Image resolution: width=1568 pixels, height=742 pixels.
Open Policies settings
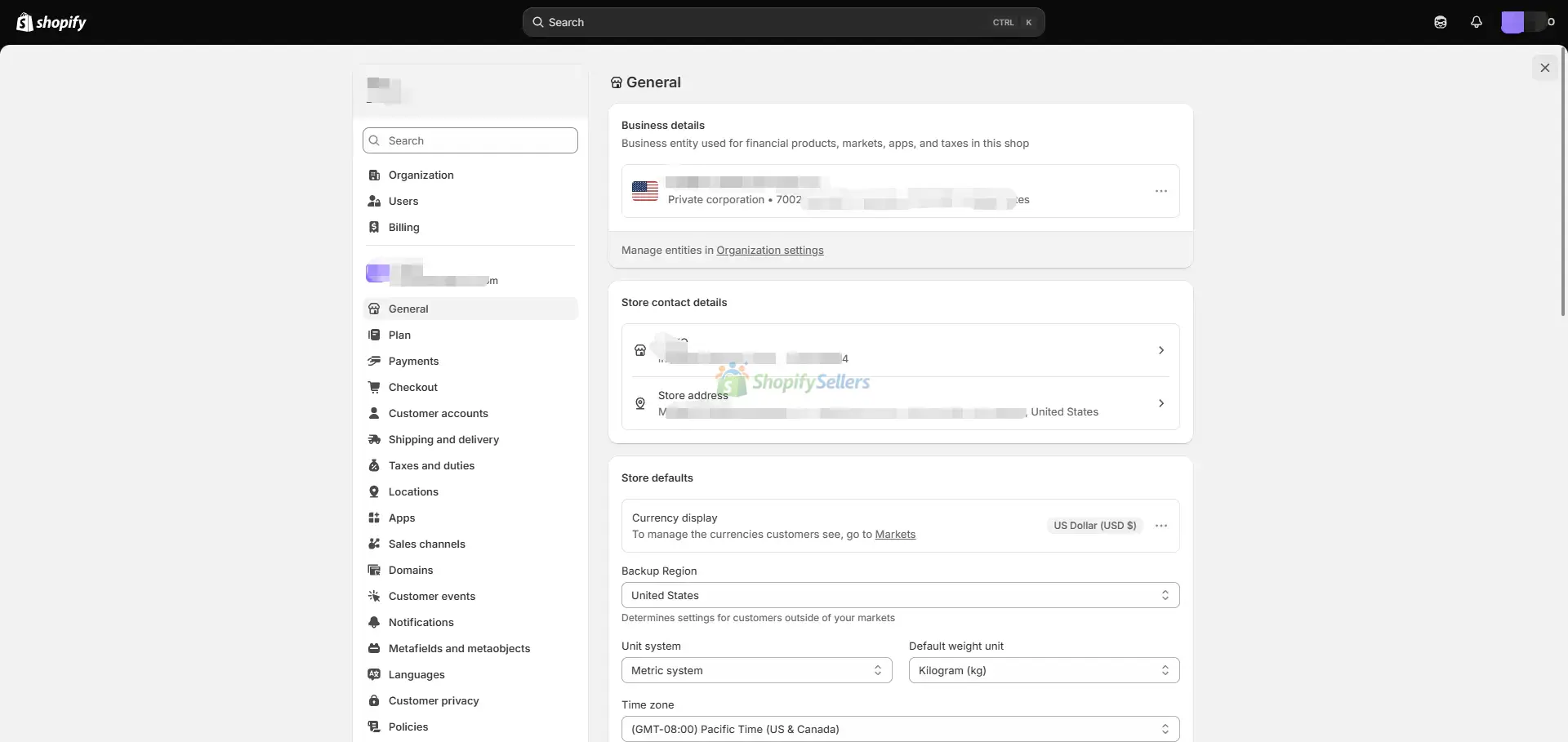470,726
